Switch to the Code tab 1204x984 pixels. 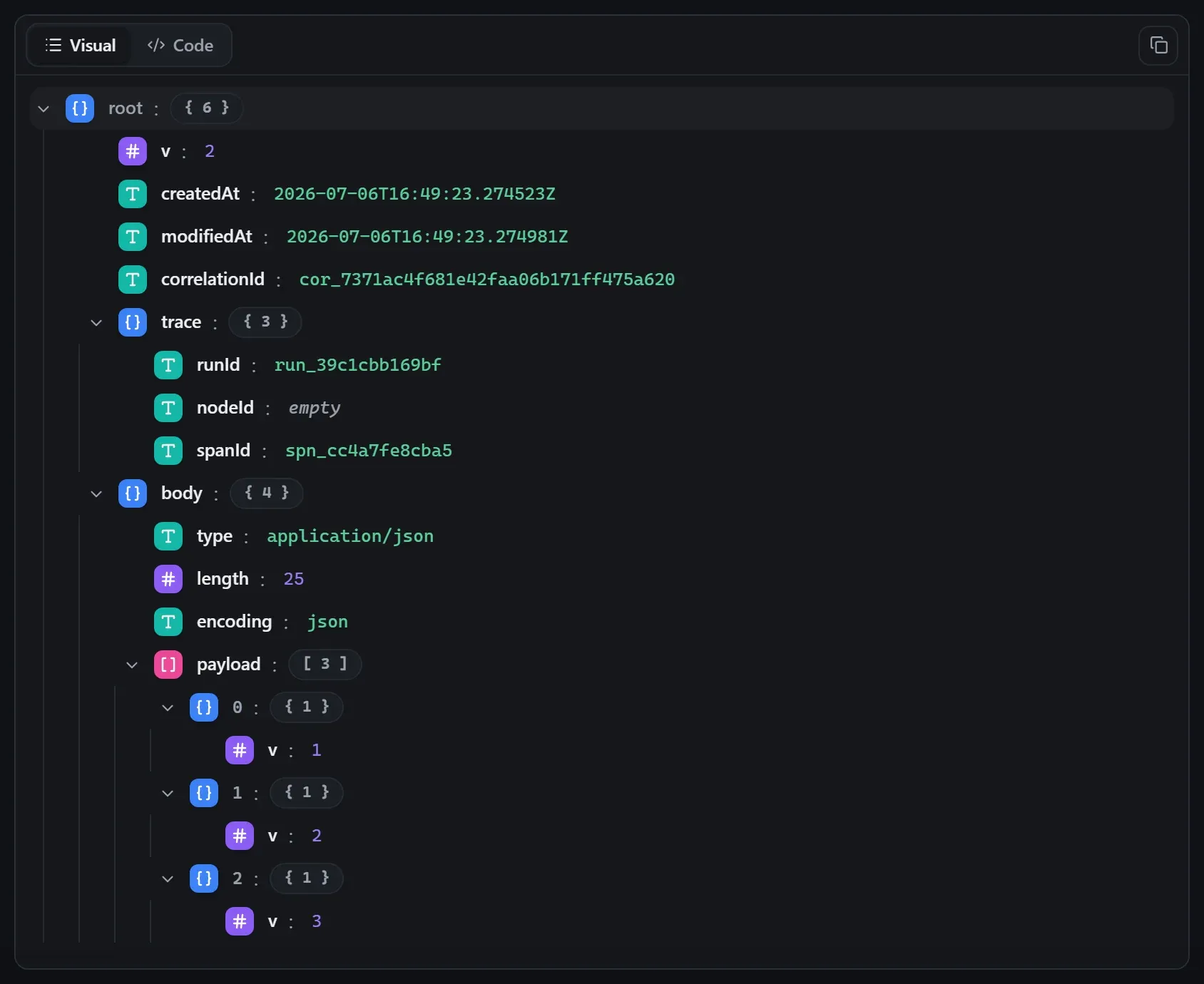tap(180, 46)
